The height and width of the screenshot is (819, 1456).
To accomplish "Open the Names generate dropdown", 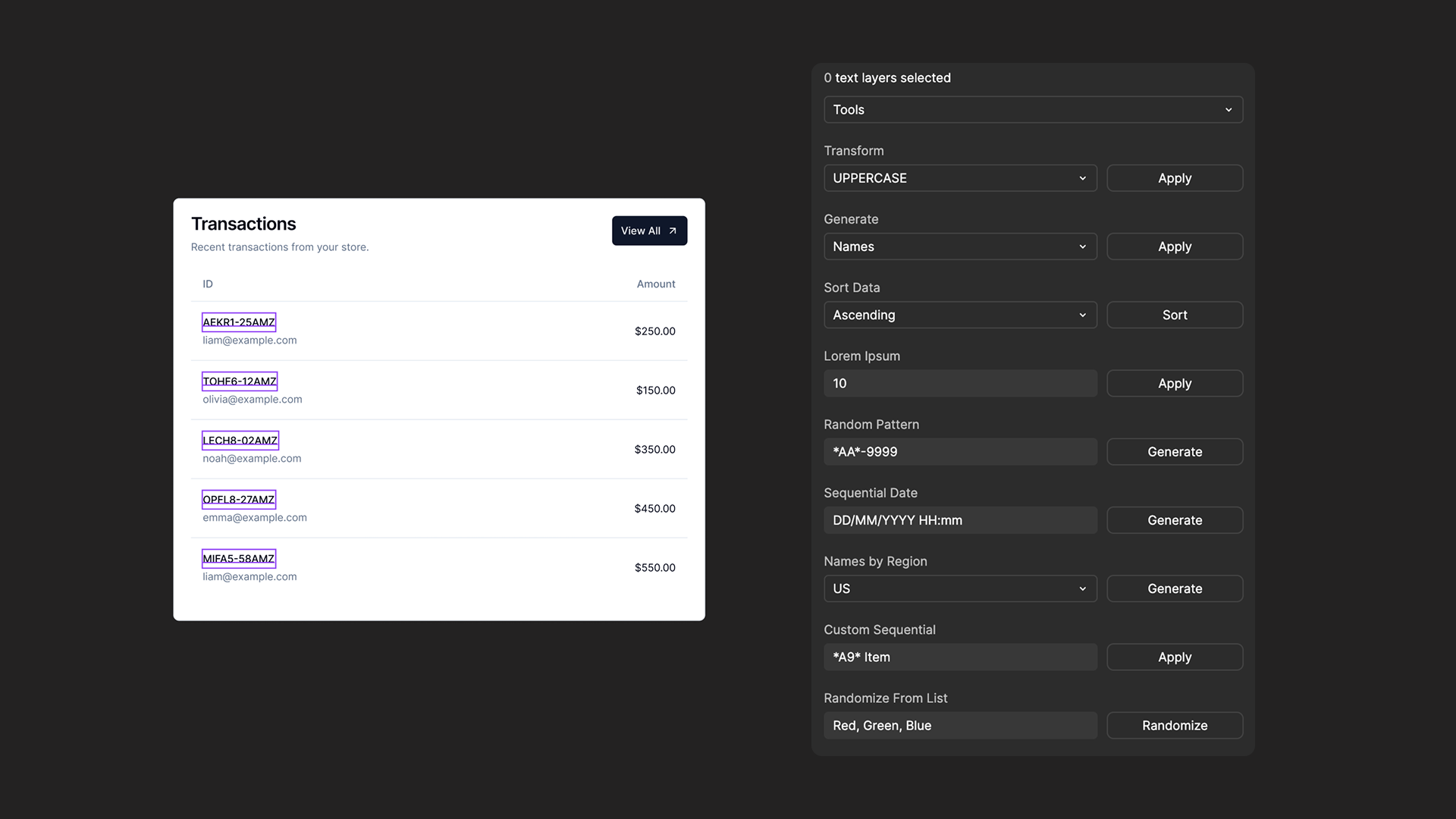I will pos(960,246).
